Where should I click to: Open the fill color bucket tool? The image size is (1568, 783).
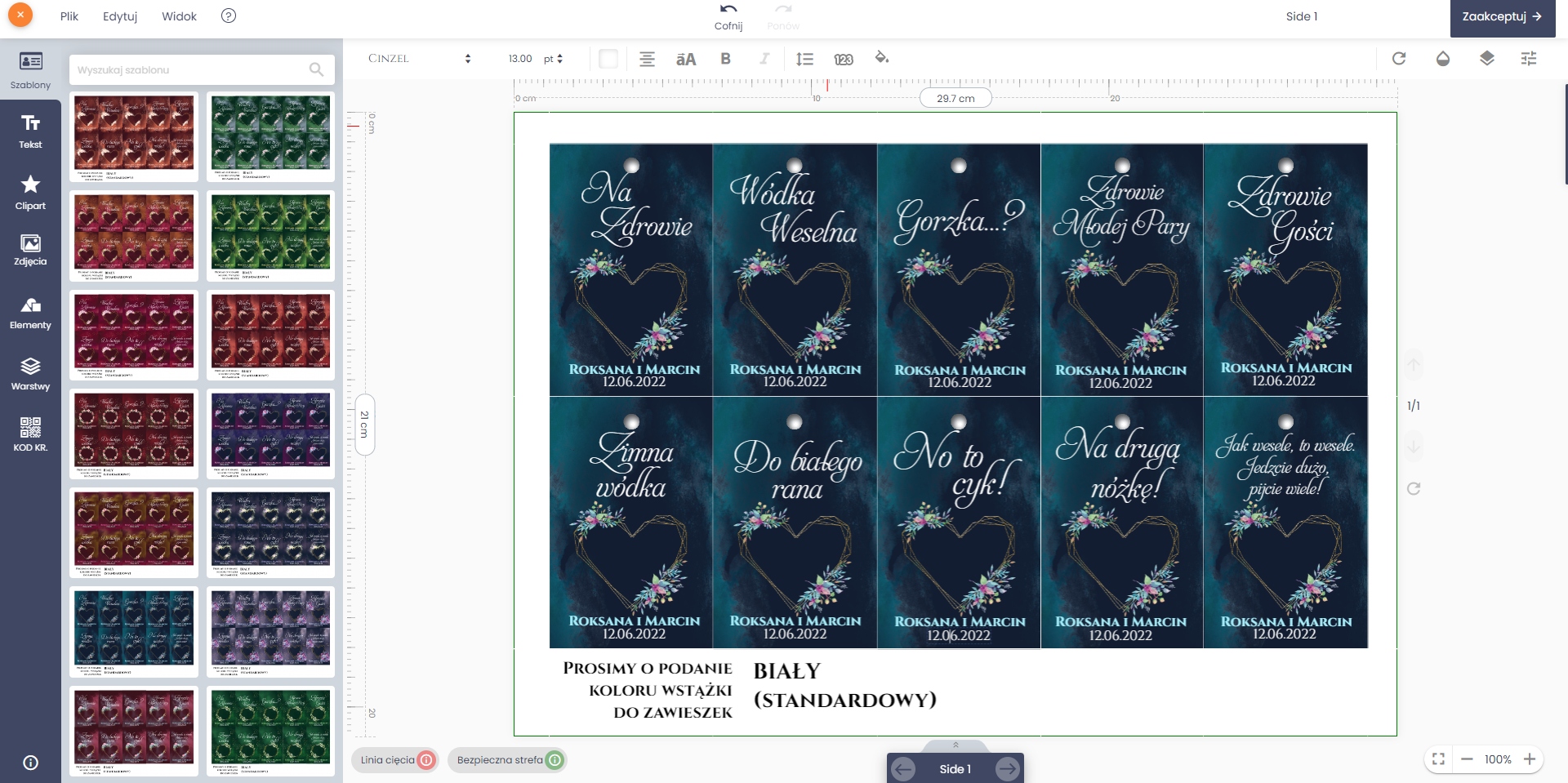882,58
